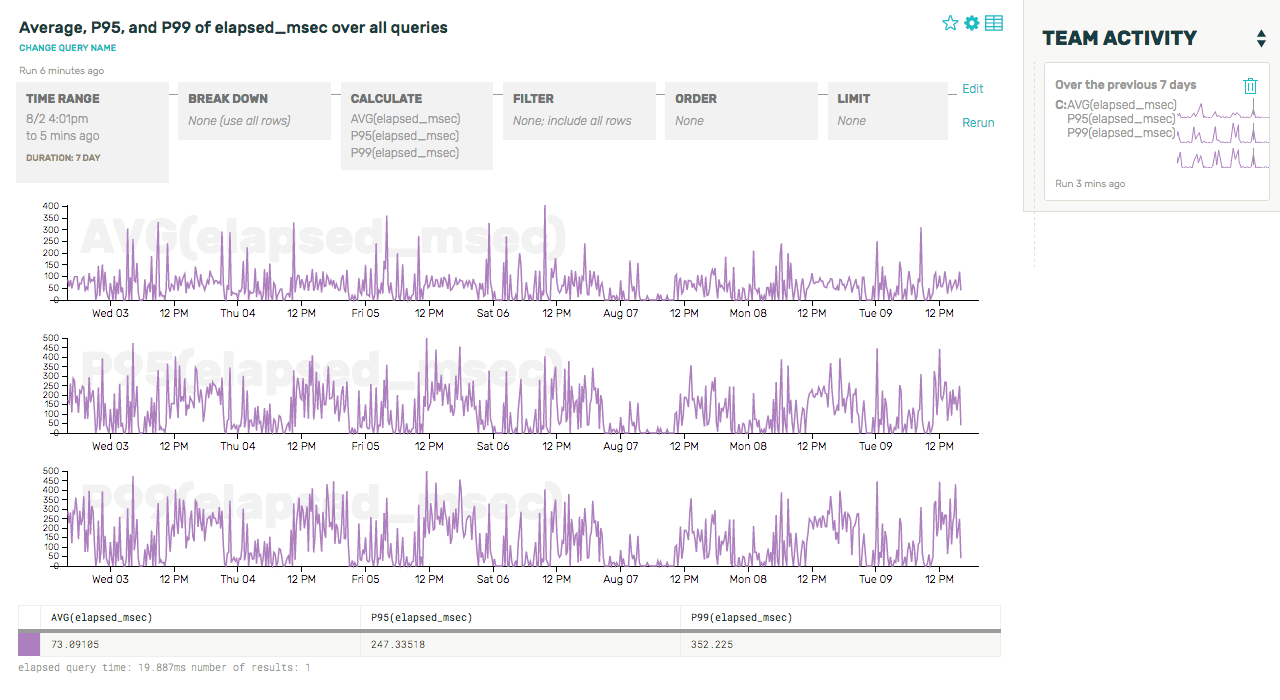Open the query settings gear
Viewport: 1280px width, 700px height.
(x=970, y=22)
